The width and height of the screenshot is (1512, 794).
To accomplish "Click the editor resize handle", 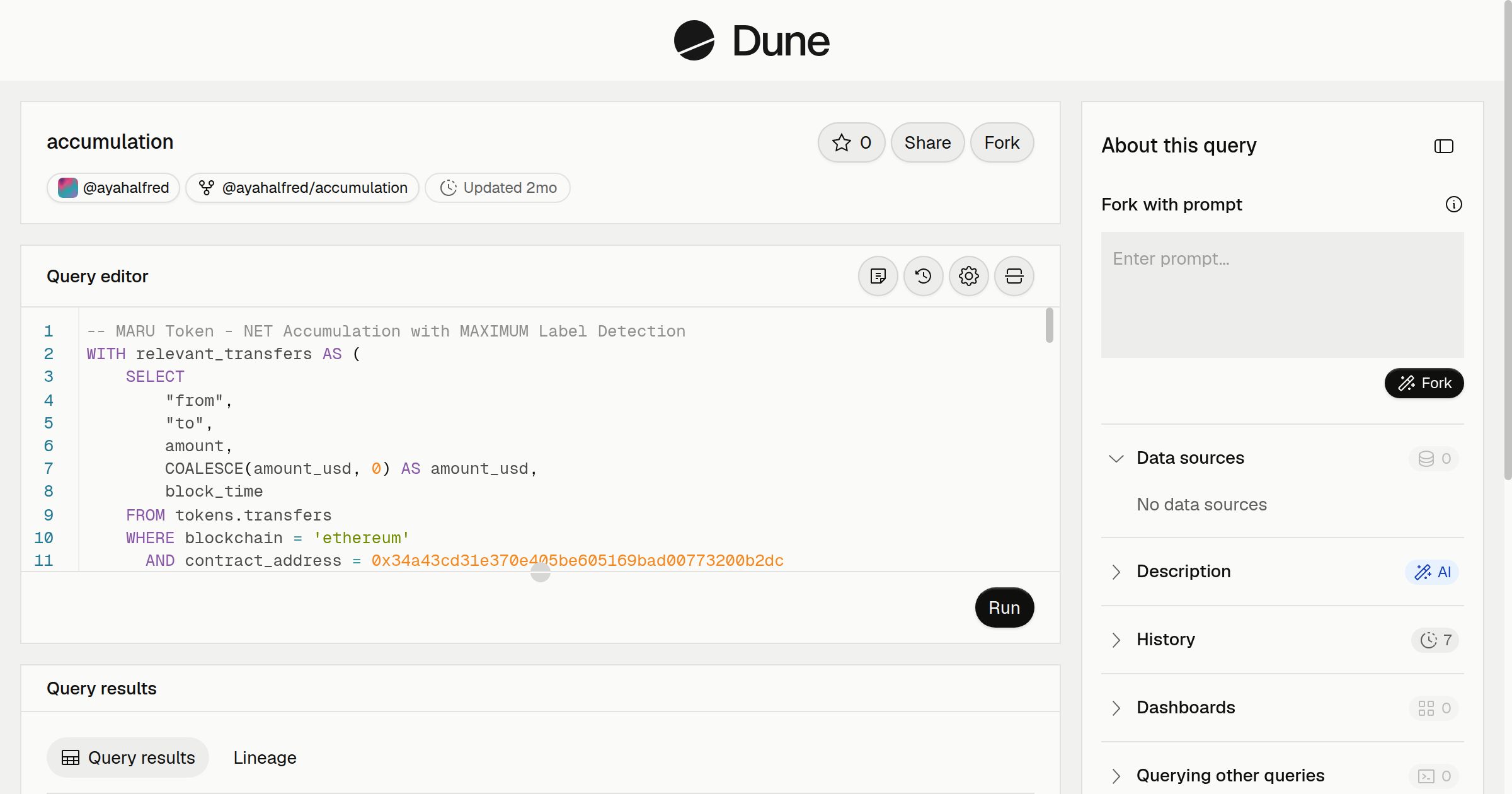I will tap(540, 572).
